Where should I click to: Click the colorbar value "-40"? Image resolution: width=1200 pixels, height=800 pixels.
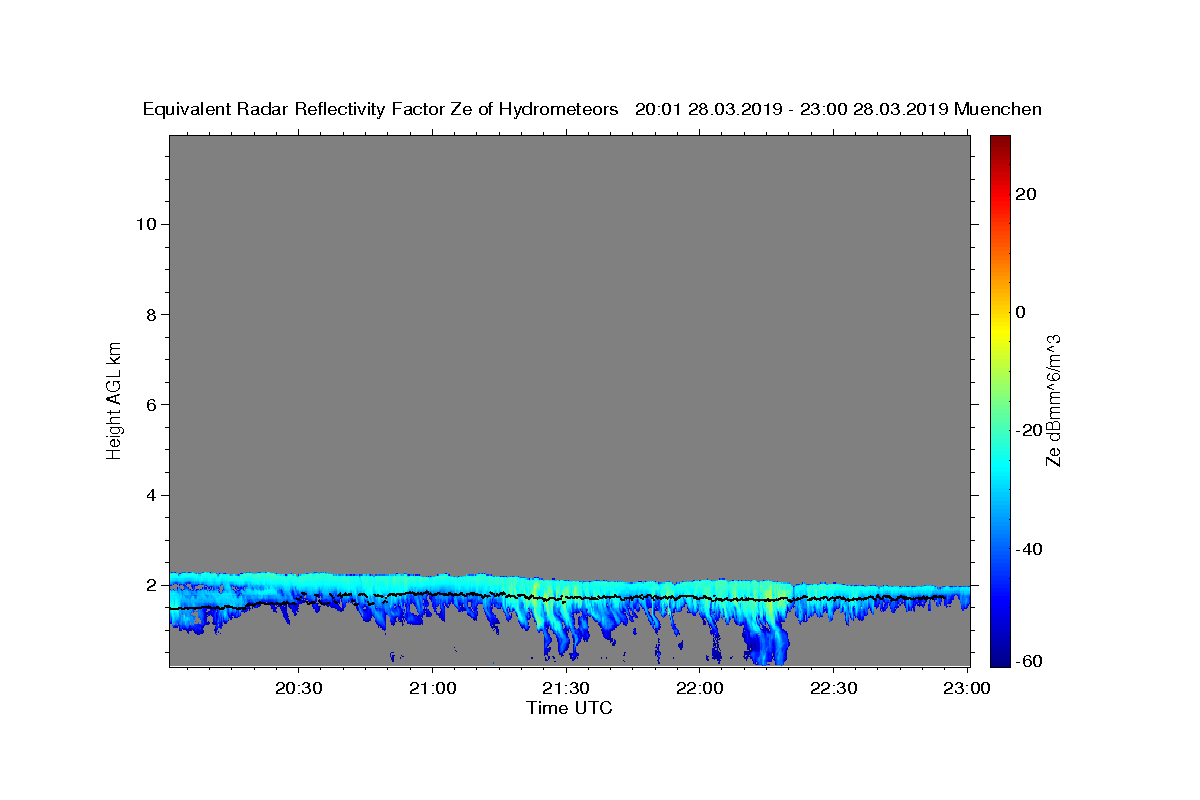pyautogui.click(x=1029, y=549)
